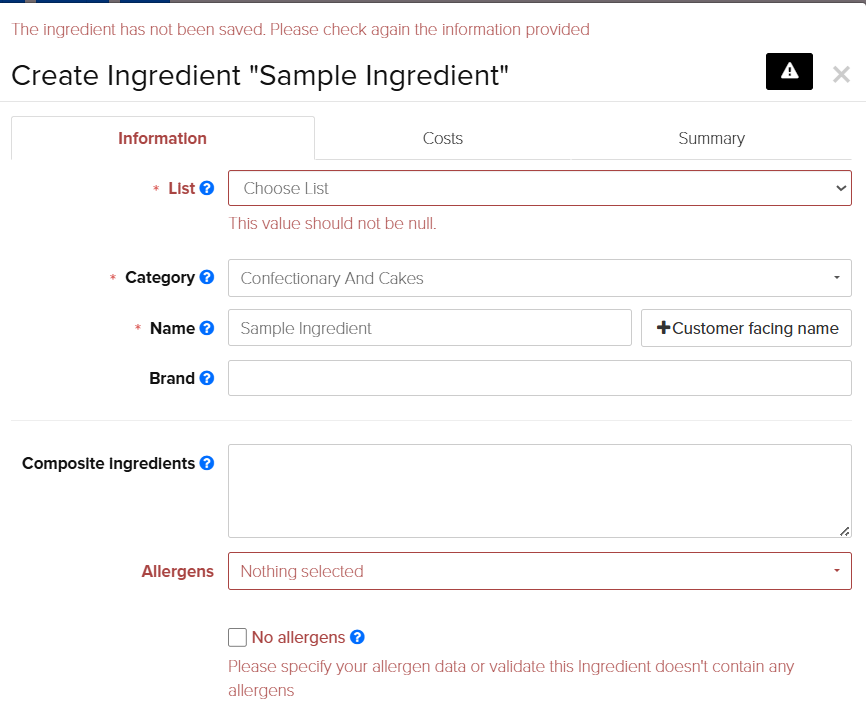Click the empty Brand input field
The width and height of the screenshot is (866, 726).
pos(540,378)
